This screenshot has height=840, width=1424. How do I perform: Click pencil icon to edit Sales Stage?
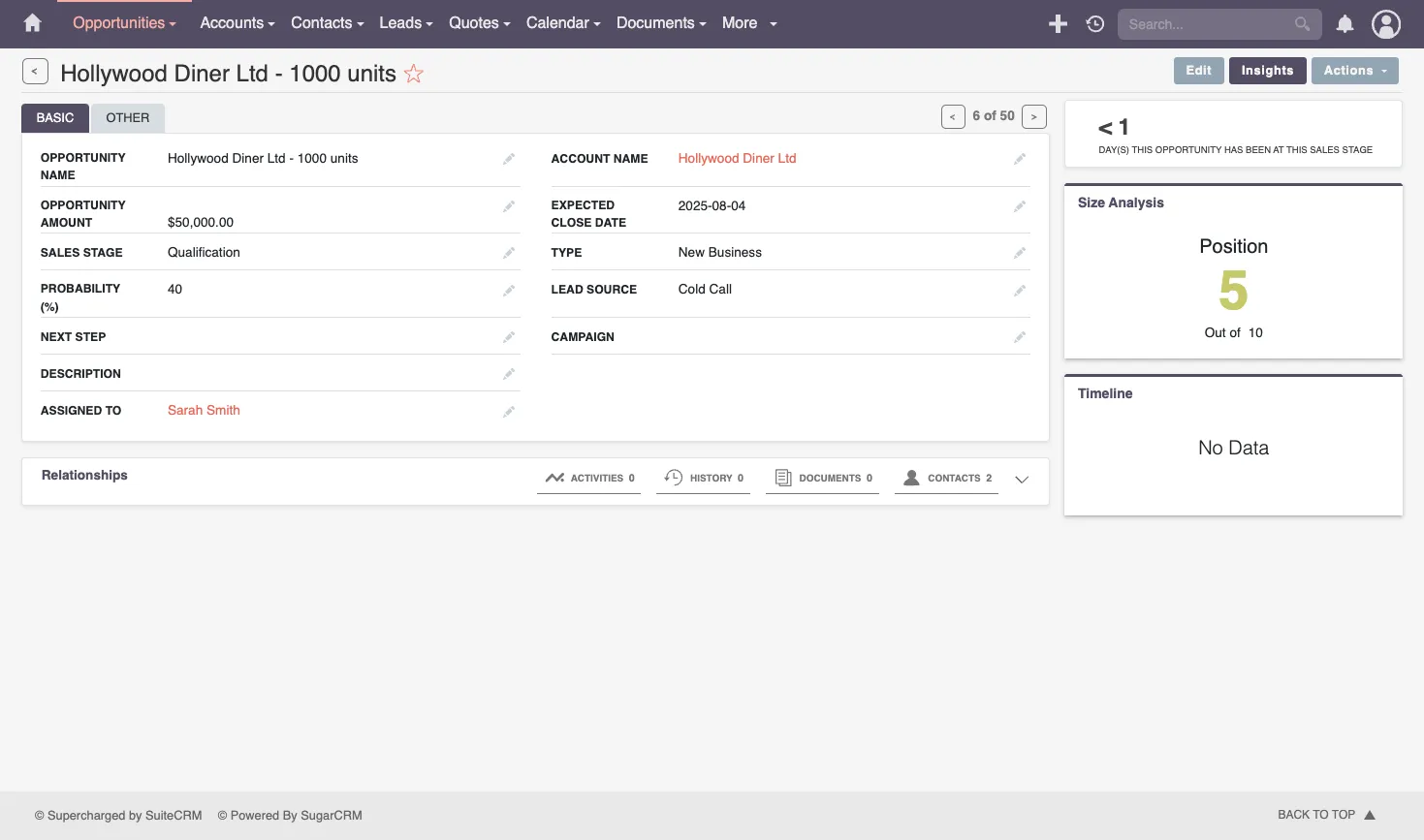point(508,253)
